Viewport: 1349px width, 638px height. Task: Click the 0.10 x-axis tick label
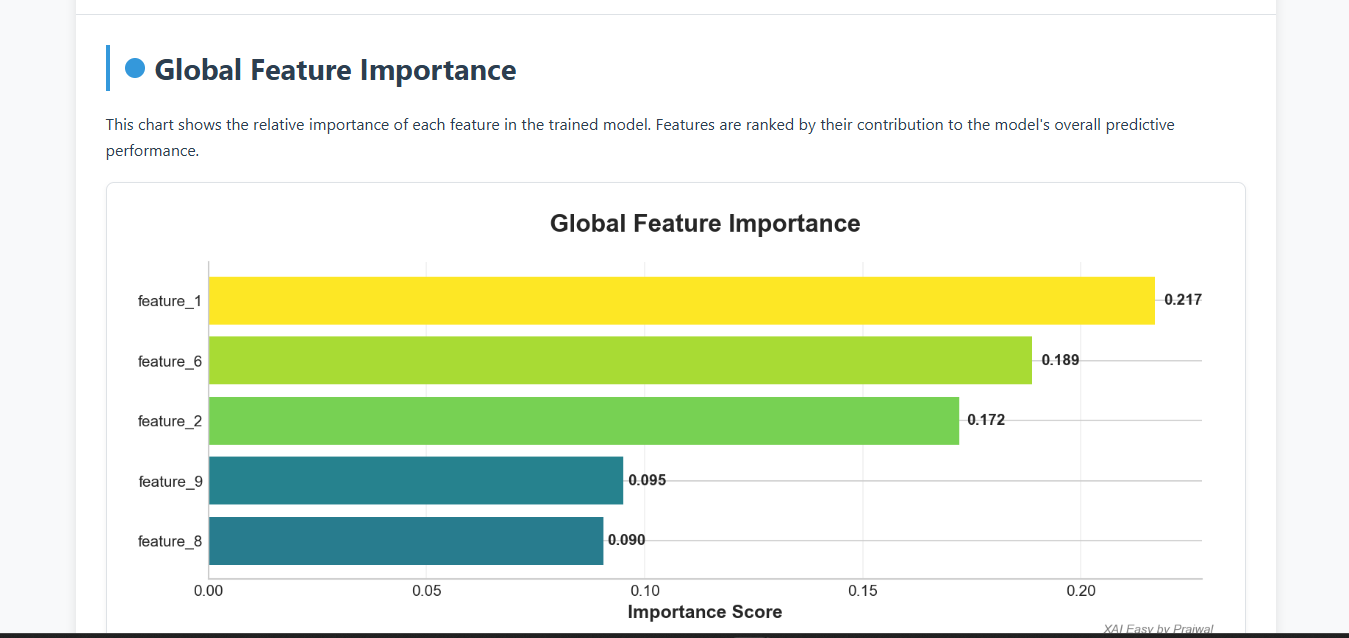click(x=645, y=591)
